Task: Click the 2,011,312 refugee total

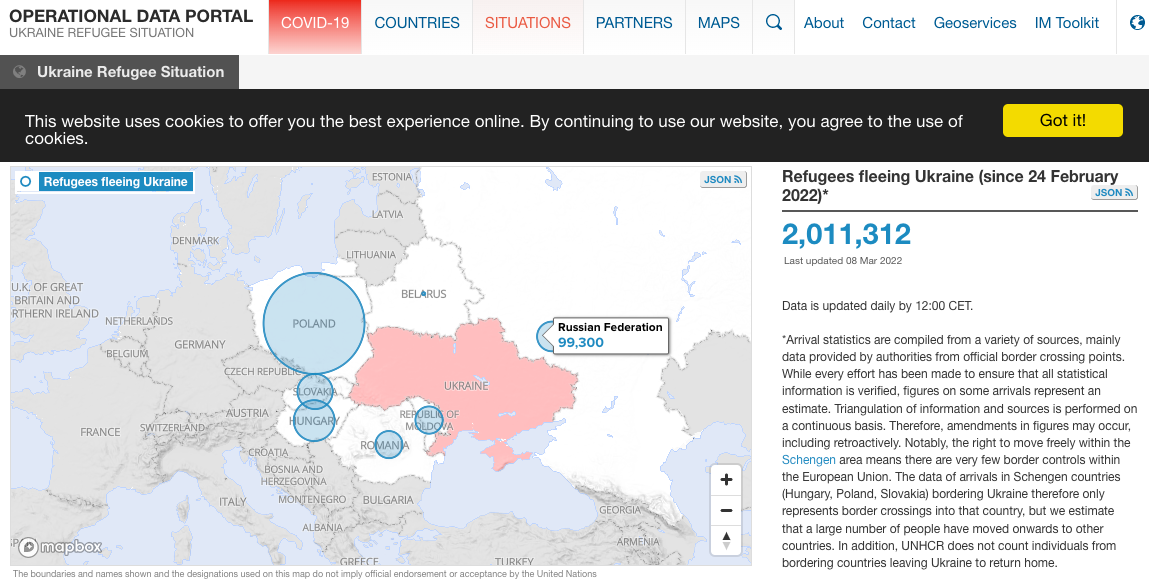Action: tap(846, 235)
